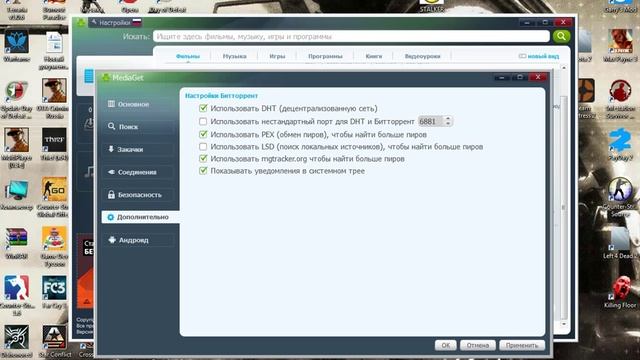Viewport: 640px width, 360px height.
Task: Switch to the 'Музыка' category tab
Action: 235,56
